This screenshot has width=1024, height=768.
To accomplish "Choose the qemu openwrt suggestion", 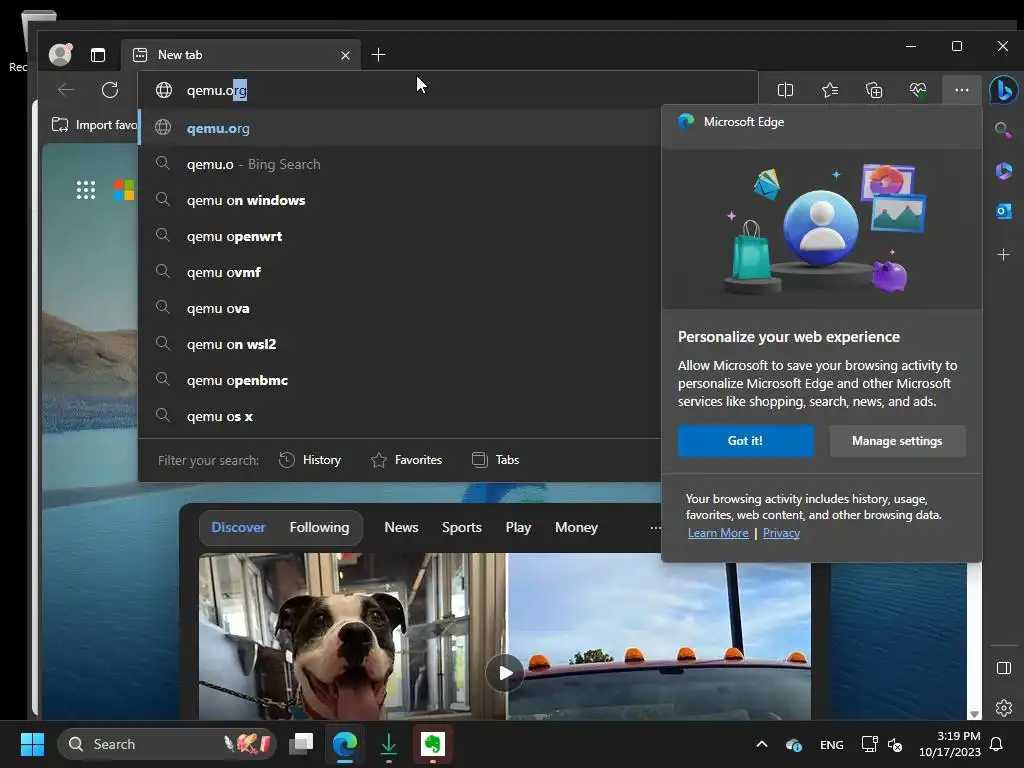I will pos(401,236).
